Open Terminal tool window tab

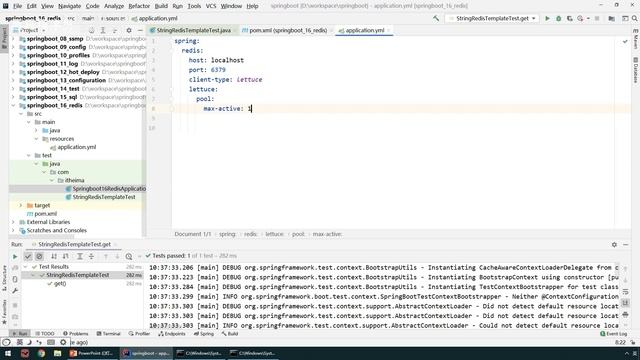(109, 334)
